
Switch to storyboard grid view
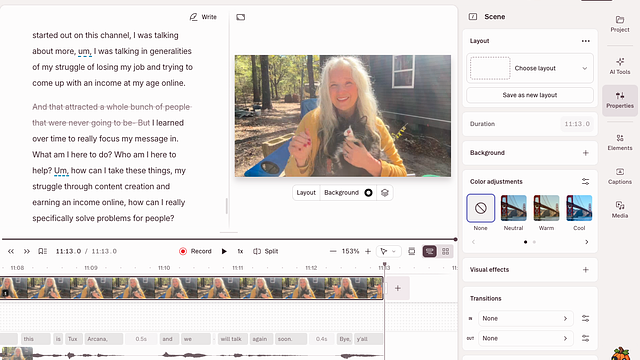445,251
